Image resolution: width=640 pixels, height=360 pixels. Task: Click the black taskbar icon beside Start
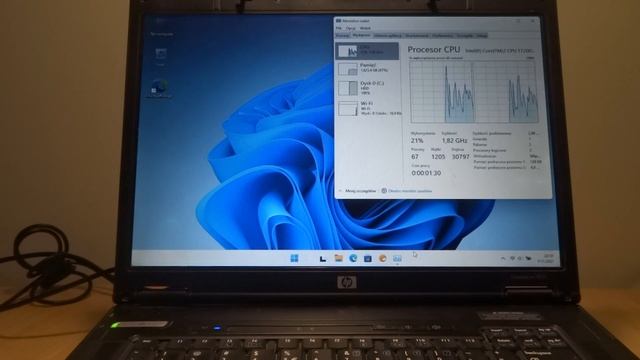(x=323, y=258)
